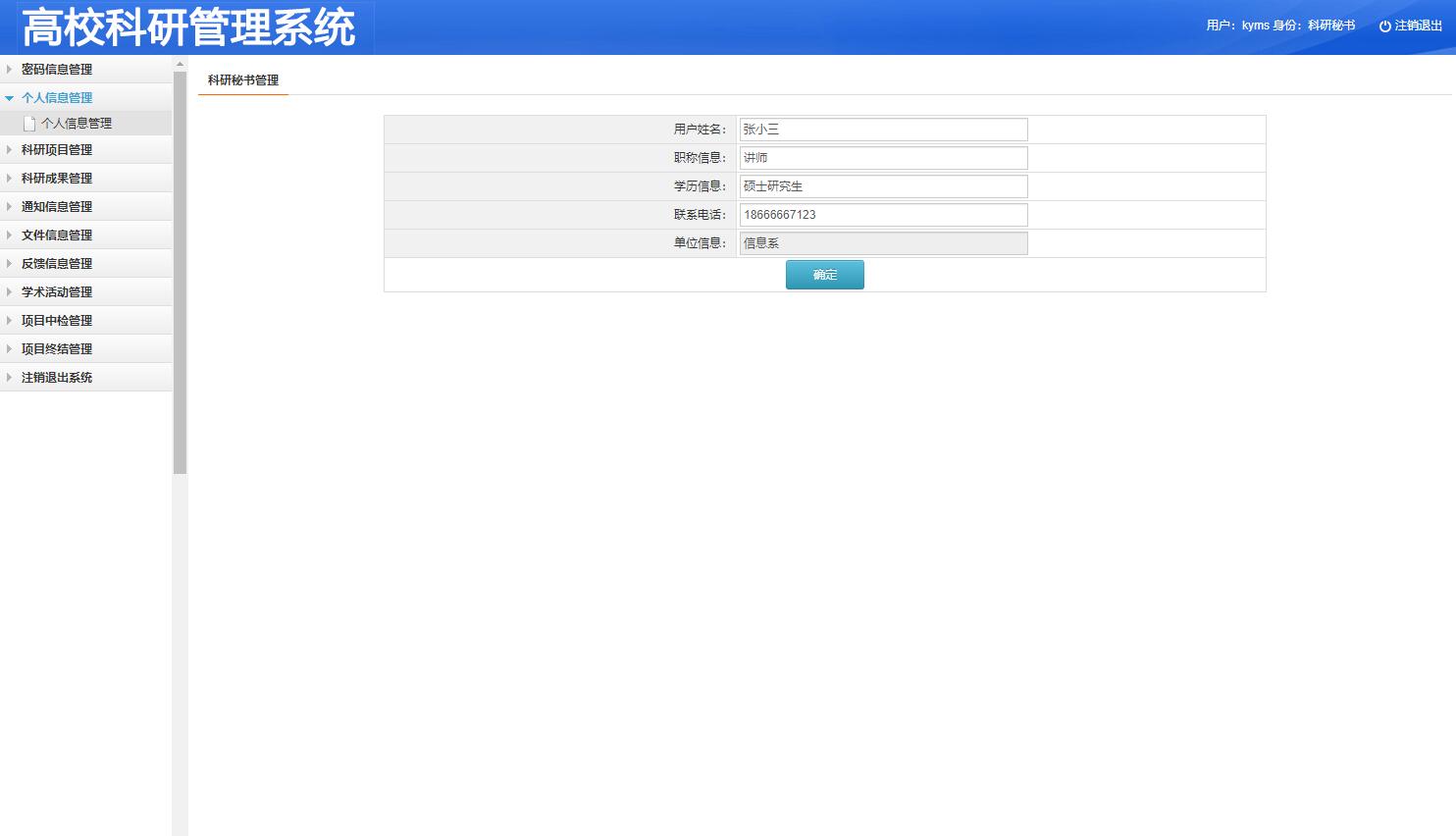1456x836 pixels.
Task: Select 注销退出系统 in the sidebar menu
Action: pos(56,377)
